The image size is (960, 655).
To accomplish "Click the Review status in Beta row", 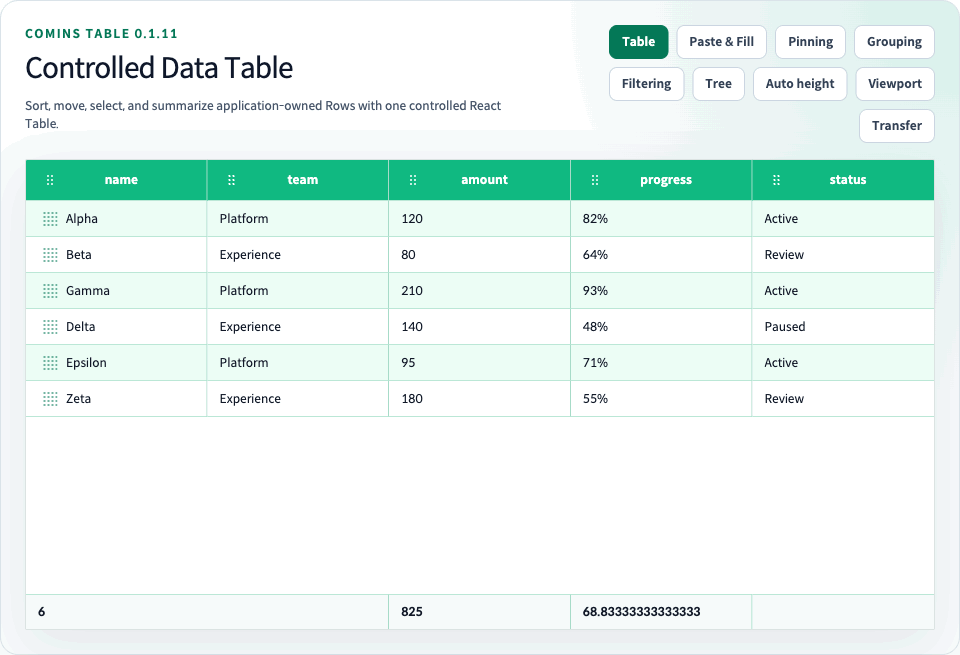I will coord(843,255).
